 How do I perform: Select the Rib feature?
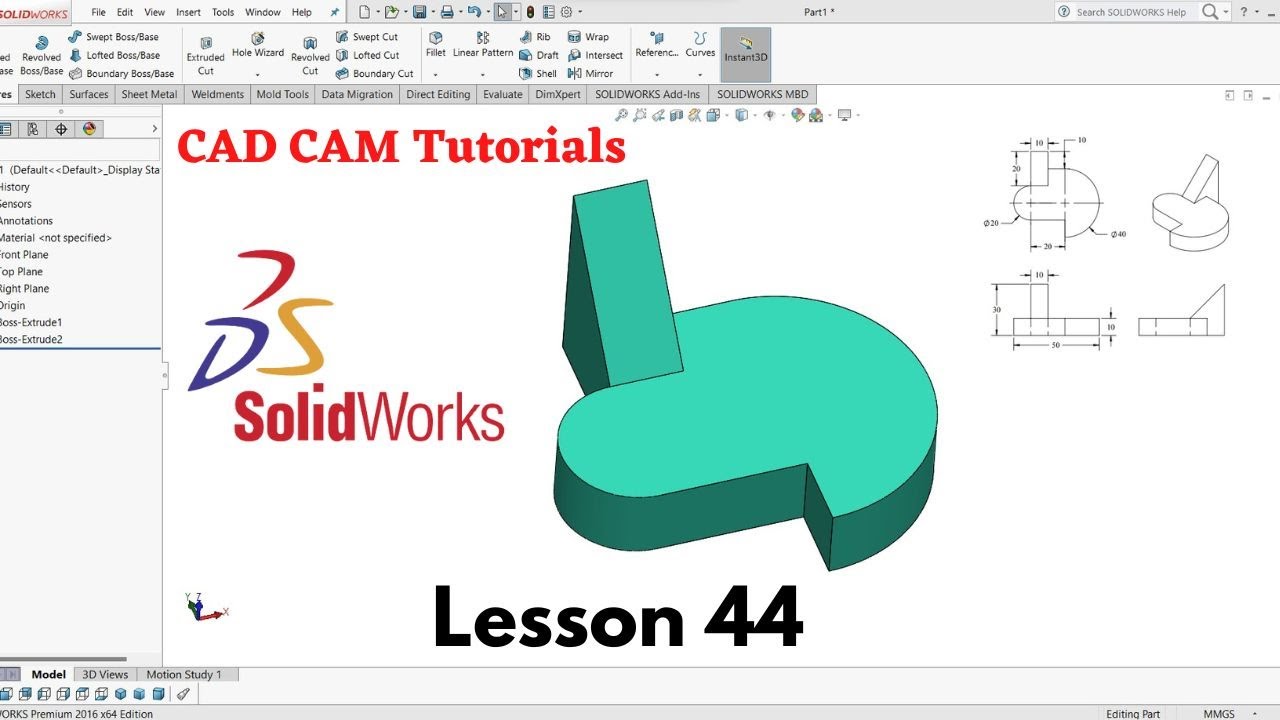tap(535, 37)
